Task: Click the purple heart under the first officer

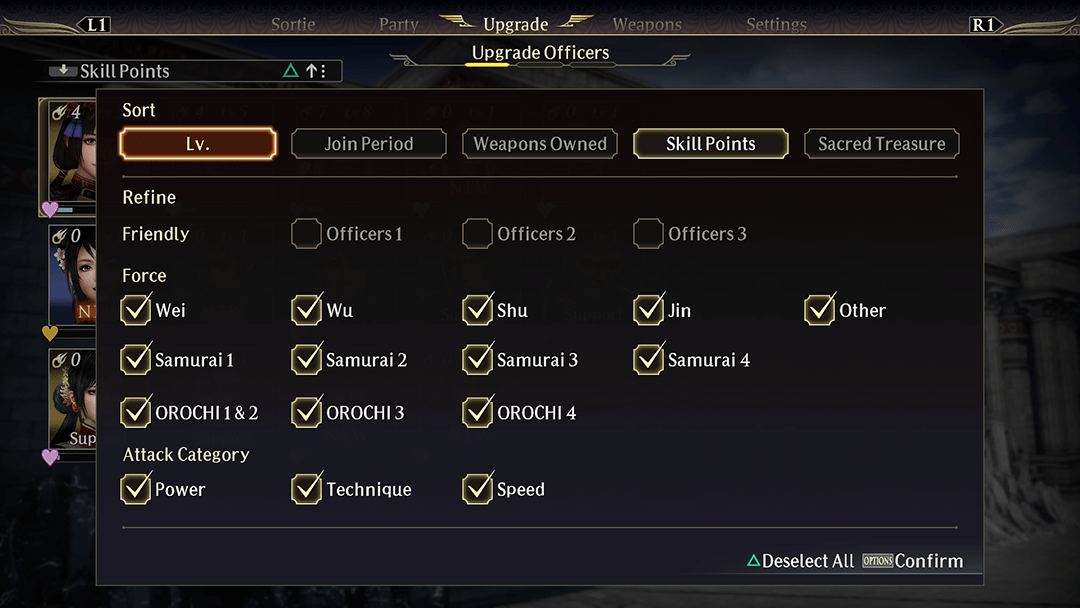Action: (x=50, y=209)
